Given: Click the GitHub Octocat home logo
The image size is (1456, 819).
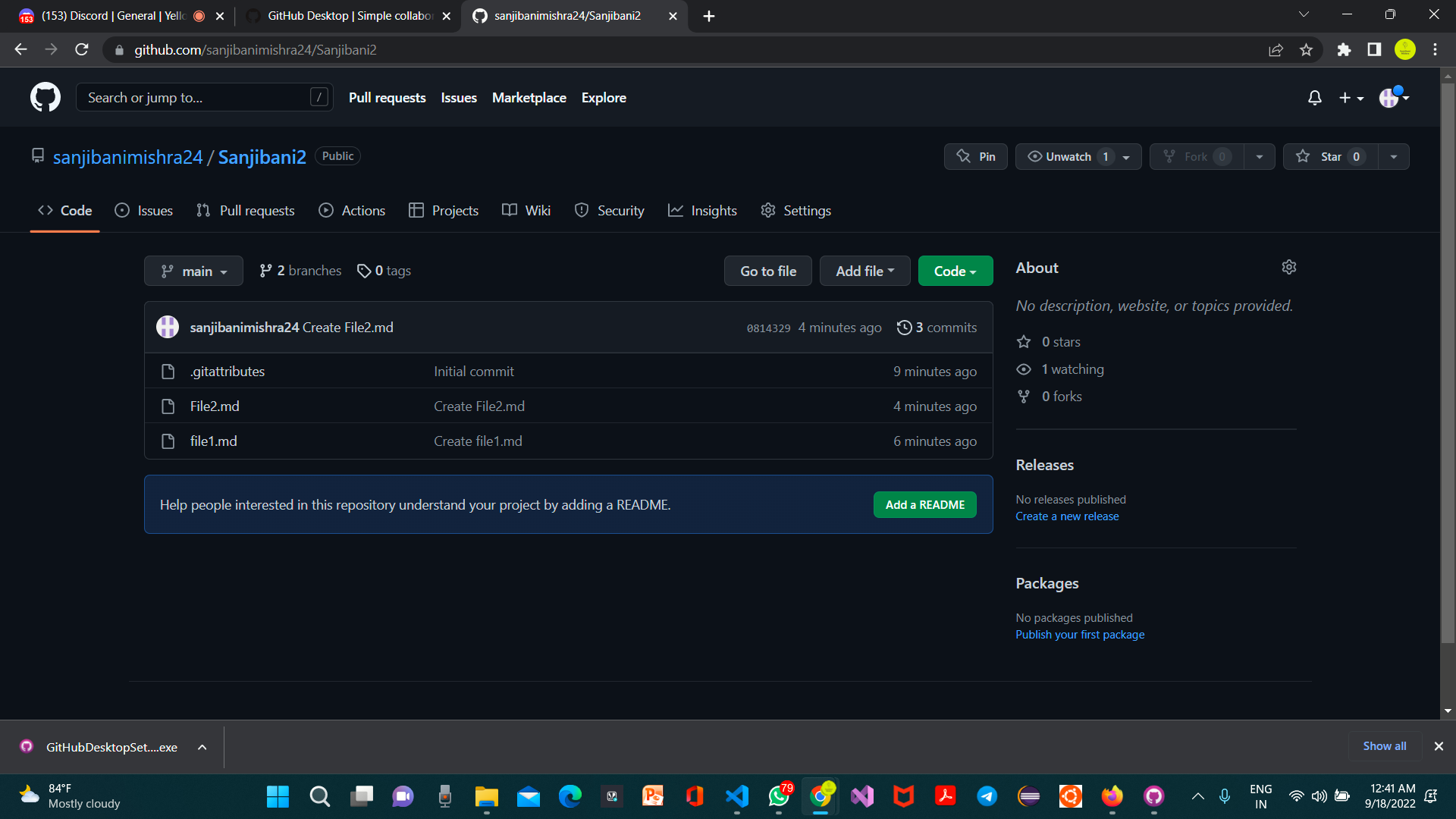Looking at the screenshot, I should (x=45, y=97).
